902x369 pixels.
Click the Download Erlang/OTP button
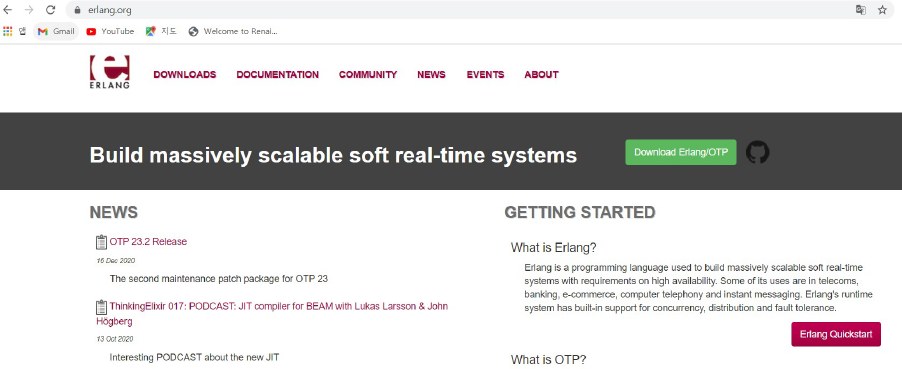click(x=681, y=153)
